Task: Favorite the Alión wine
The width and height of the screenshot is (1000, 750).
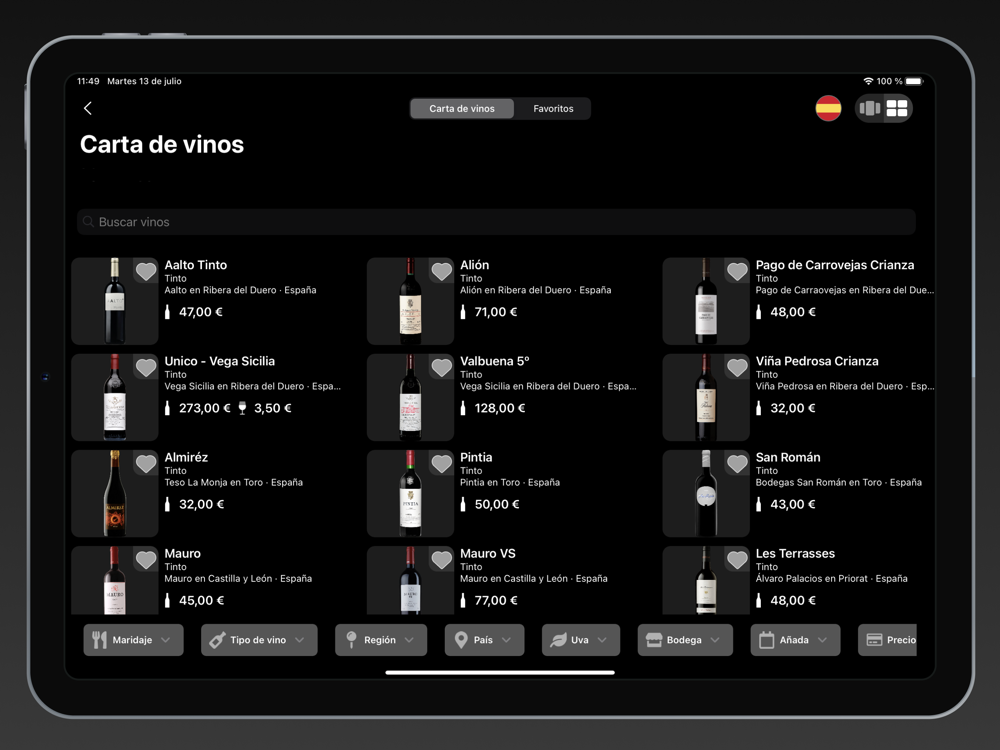Action: click(441, 272)
